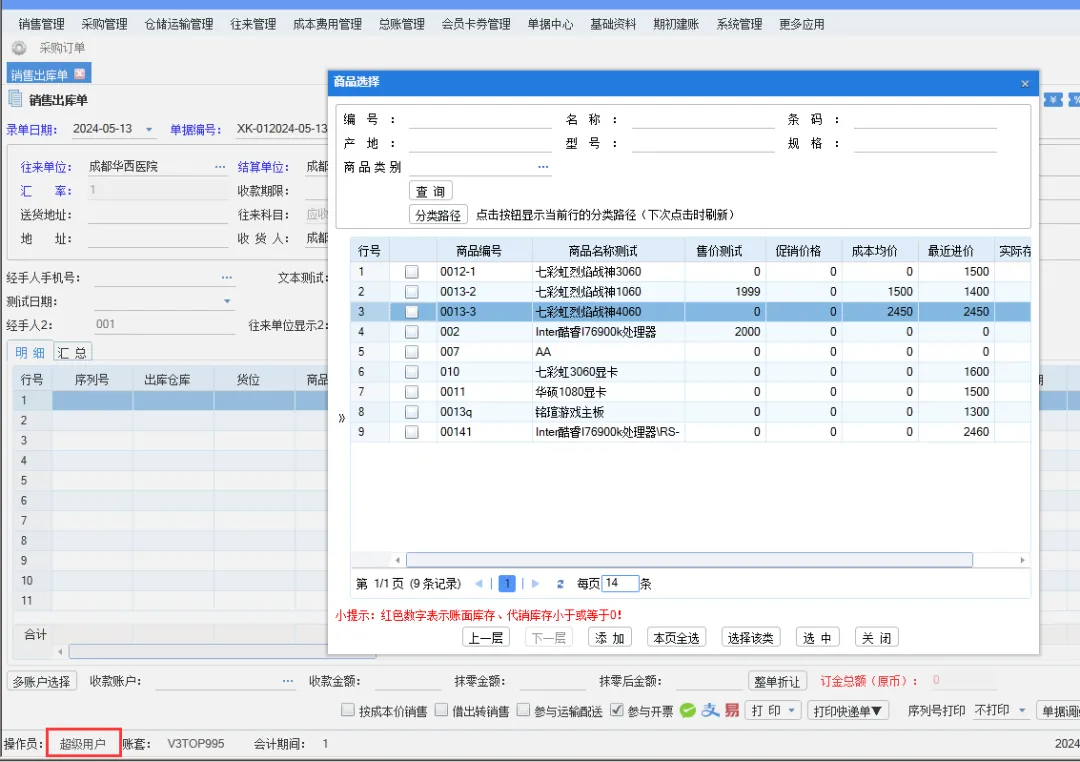Click the gear icon beside 采购订单
Image resolution: width=1080 pixels, height=762 pixels.
coord(19,48)
